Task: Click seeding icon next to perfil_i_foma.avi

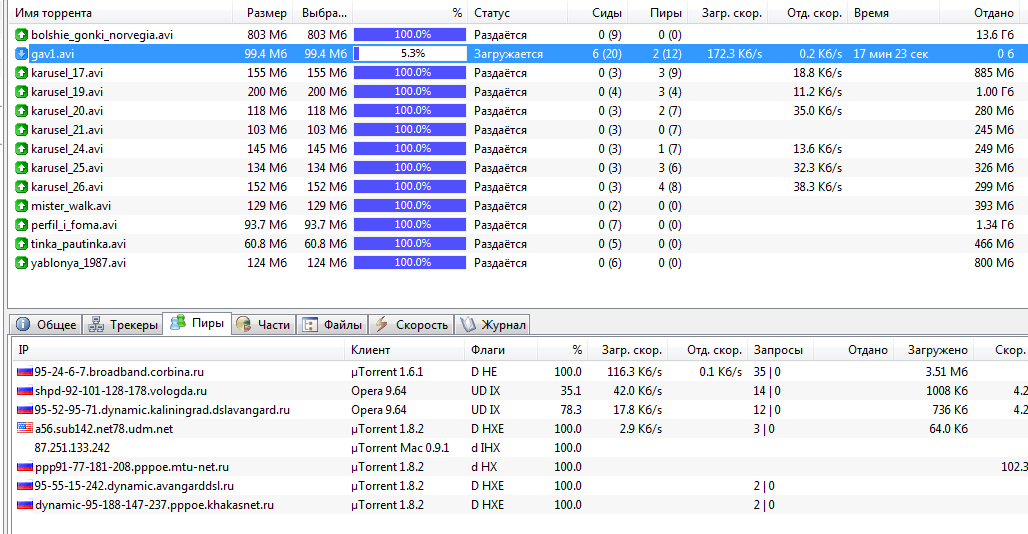Action: tap(22, 225)
